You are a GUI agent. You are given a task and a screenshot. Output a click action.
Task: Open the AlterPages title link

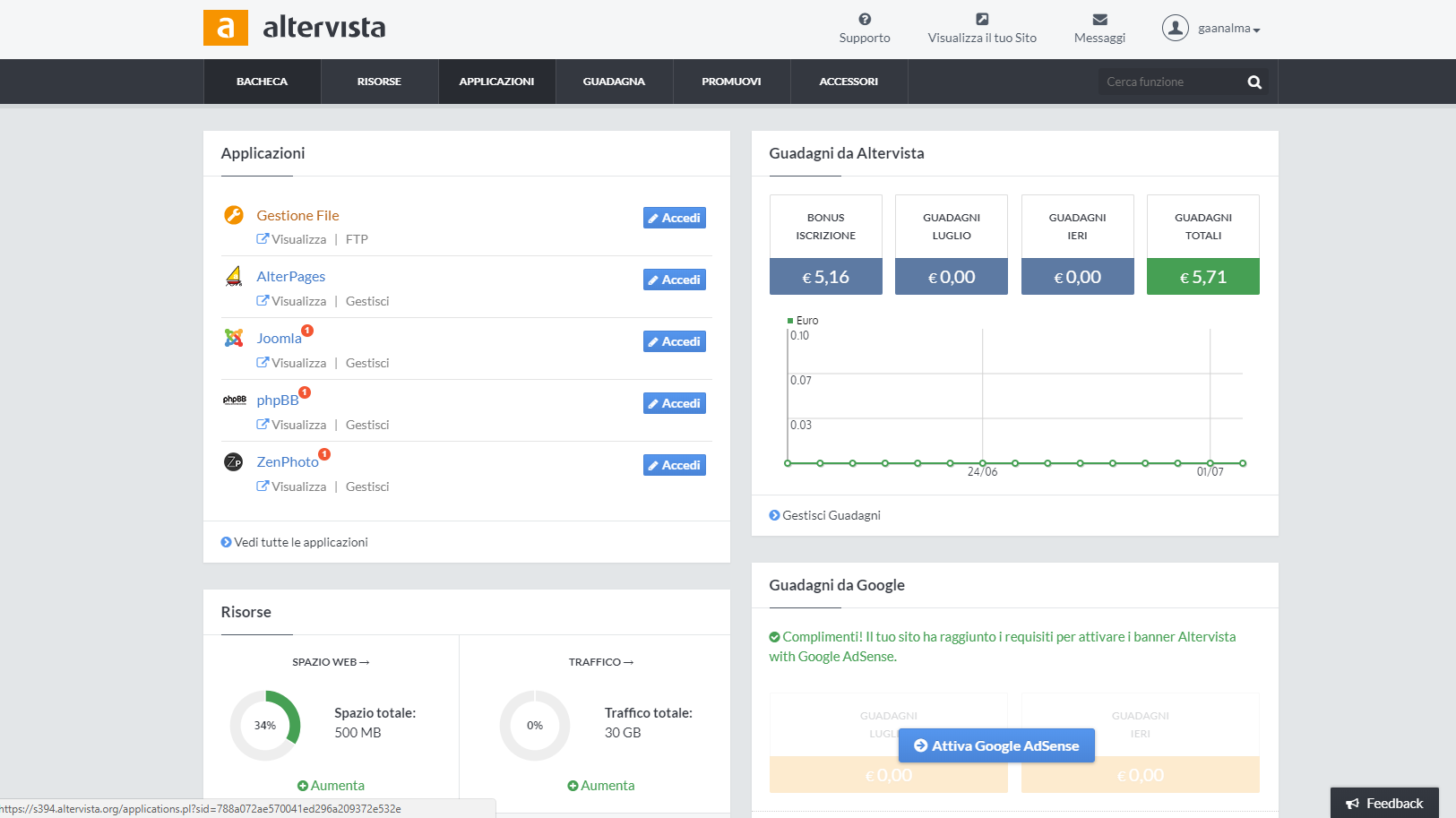coord(291,277)
